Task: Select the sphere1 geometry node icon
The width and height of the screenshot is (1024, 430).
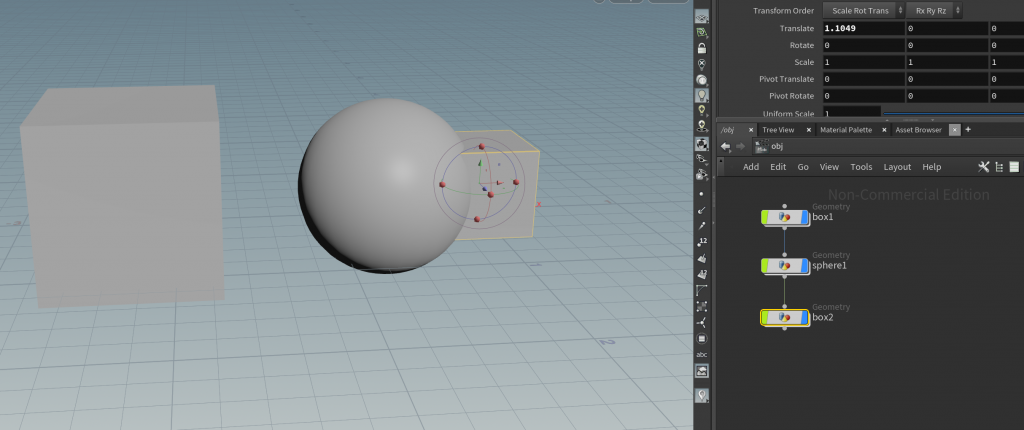Action: 785,265
